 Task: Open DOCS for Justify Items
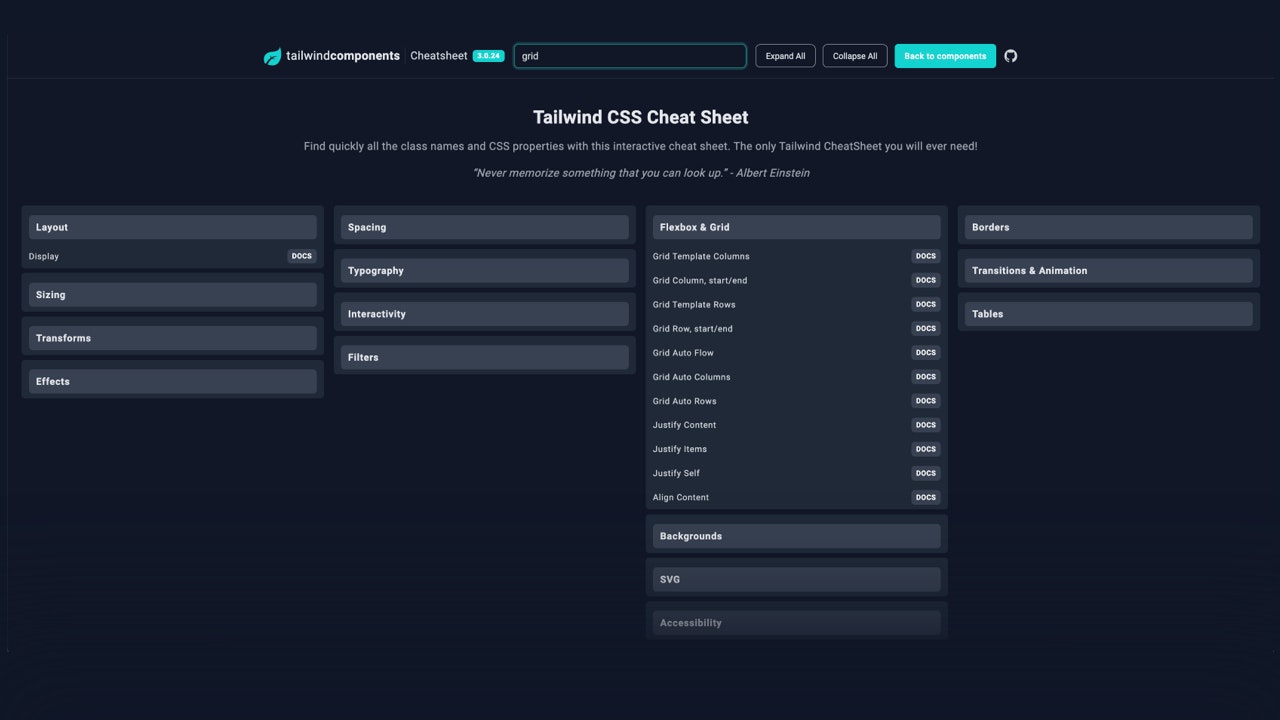(x=926, y=449)
